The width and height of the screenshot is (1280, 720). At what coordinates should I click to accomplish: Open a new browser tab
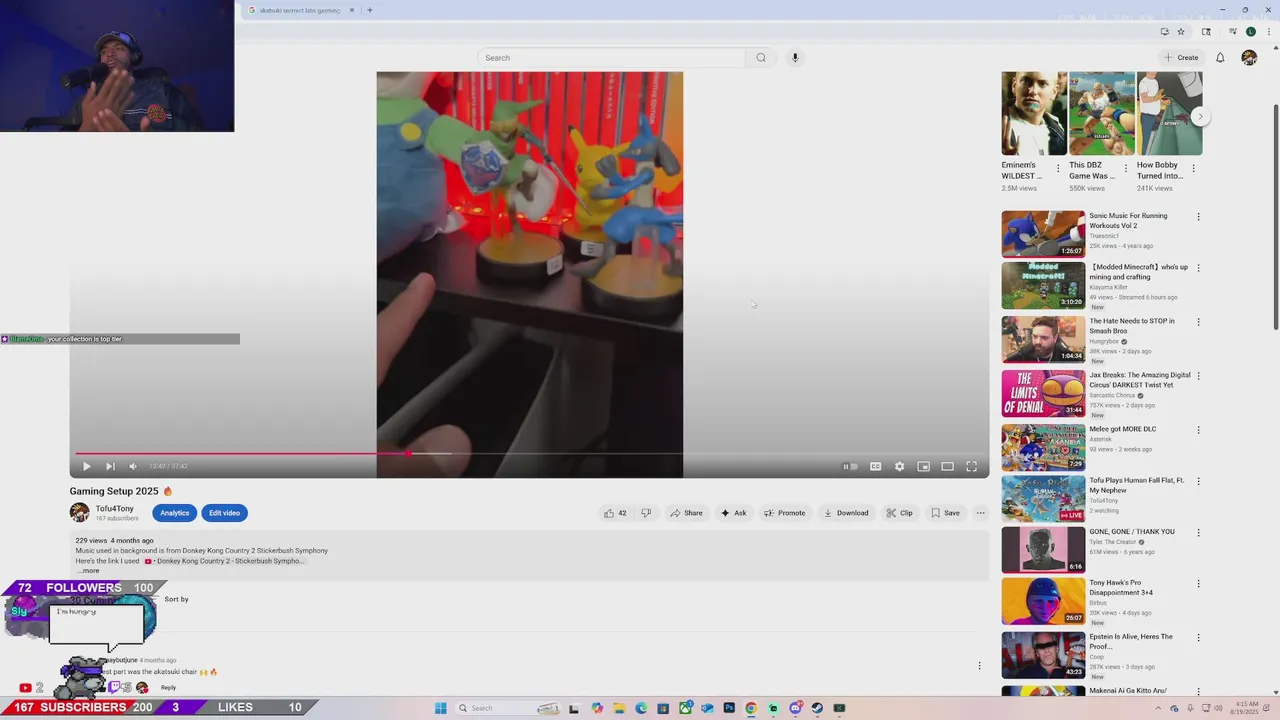[x=369, y=10]
